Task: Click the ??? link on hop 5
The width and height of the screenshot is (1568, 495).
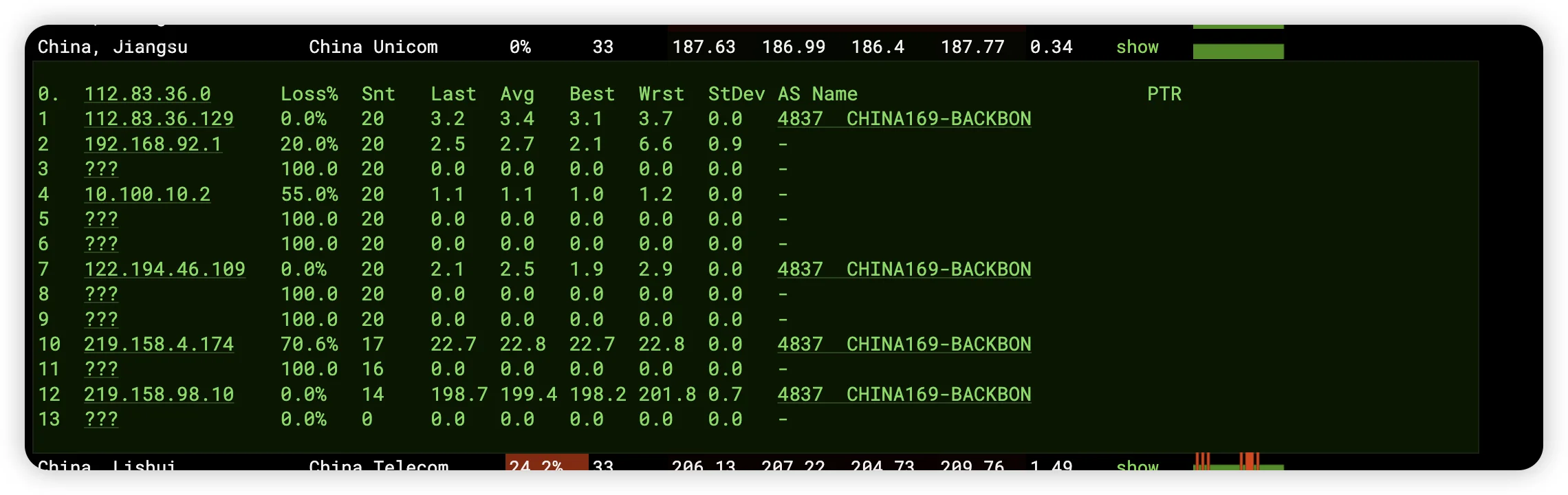Action: click(101, 219)
